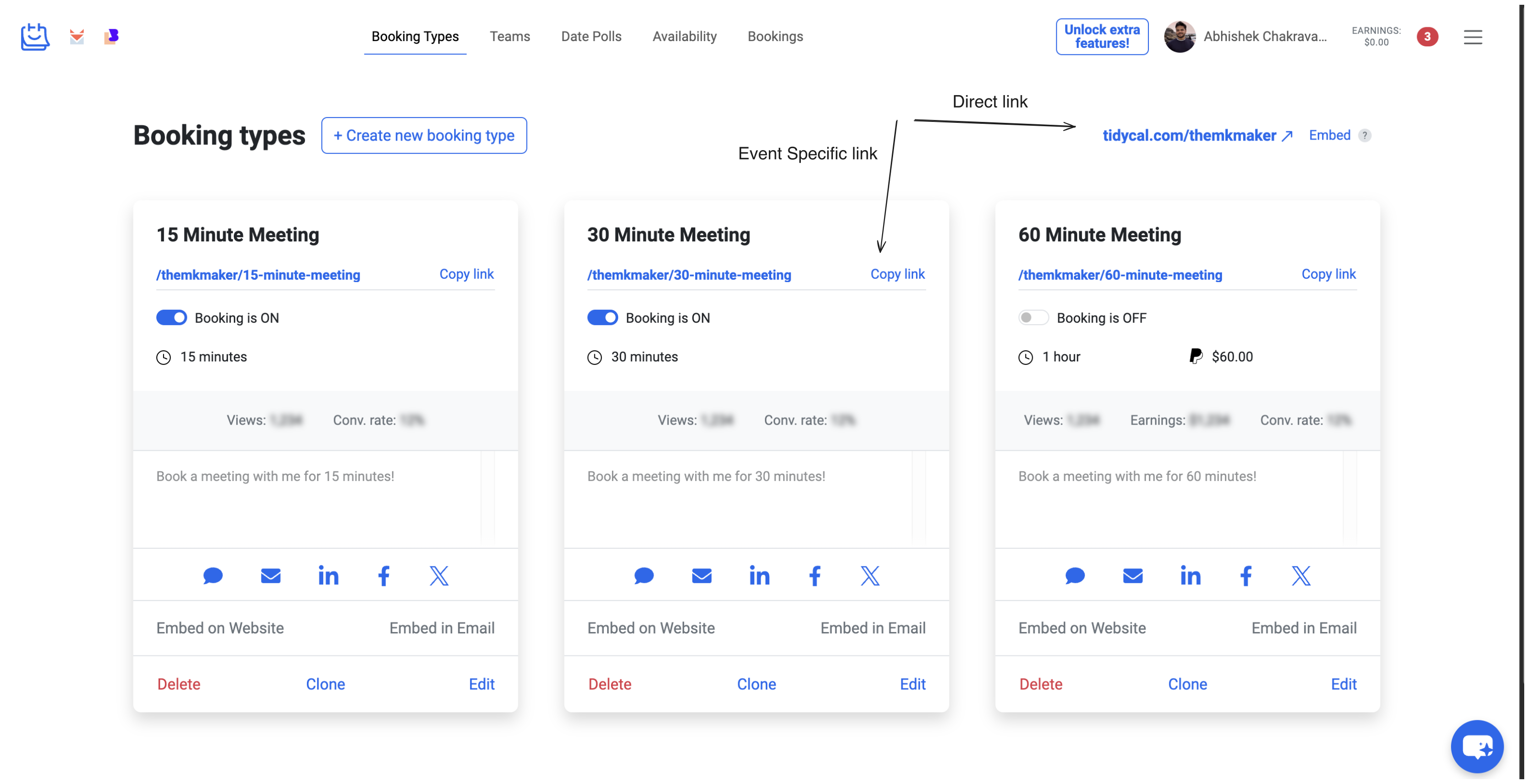Embed 15 Minute Meeting on Website
The height and width of the screenshot is (784, 1529).
[220, 628]
